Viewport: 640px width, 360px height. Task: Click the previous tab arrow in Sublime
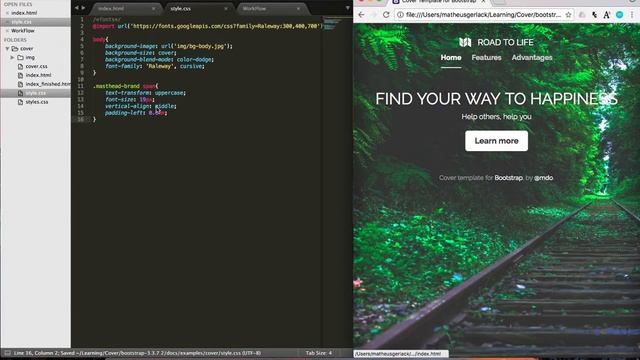tap(76, 8)
